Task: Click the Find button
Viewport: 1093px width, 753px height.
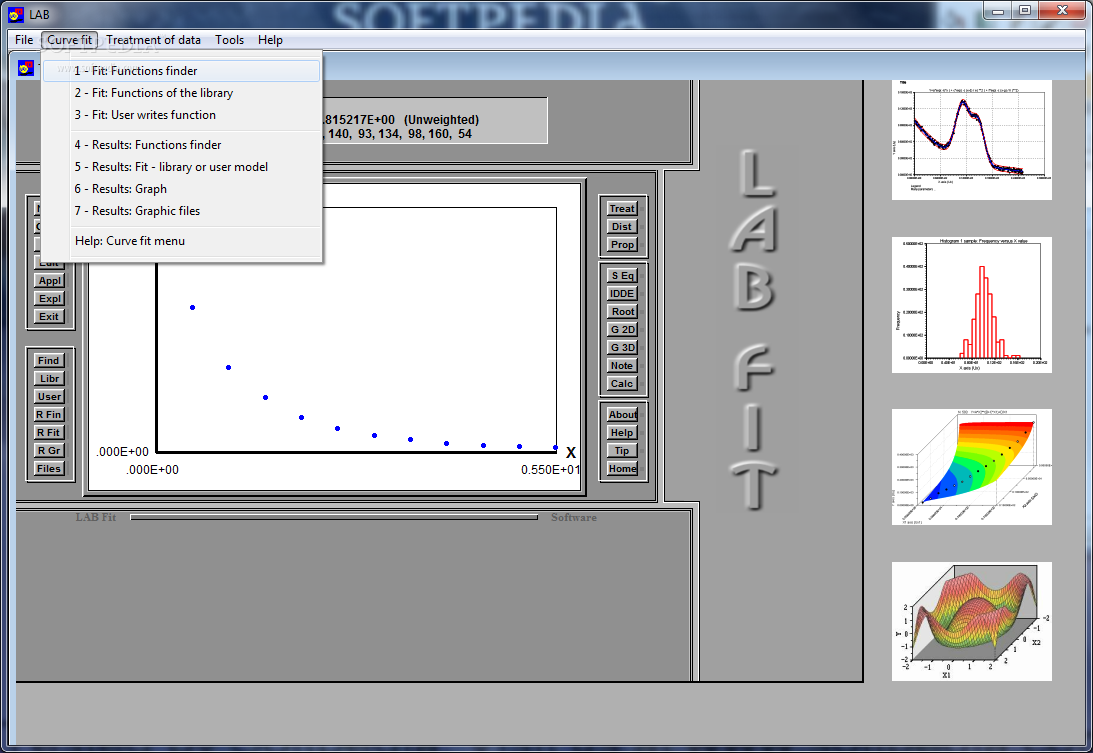Action: (49, 360)
